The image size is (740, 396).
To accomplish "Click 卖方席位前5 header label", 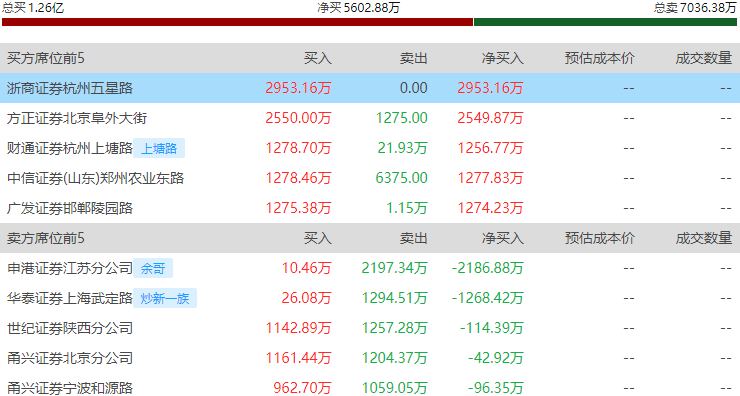I will [x=45, y=238].
